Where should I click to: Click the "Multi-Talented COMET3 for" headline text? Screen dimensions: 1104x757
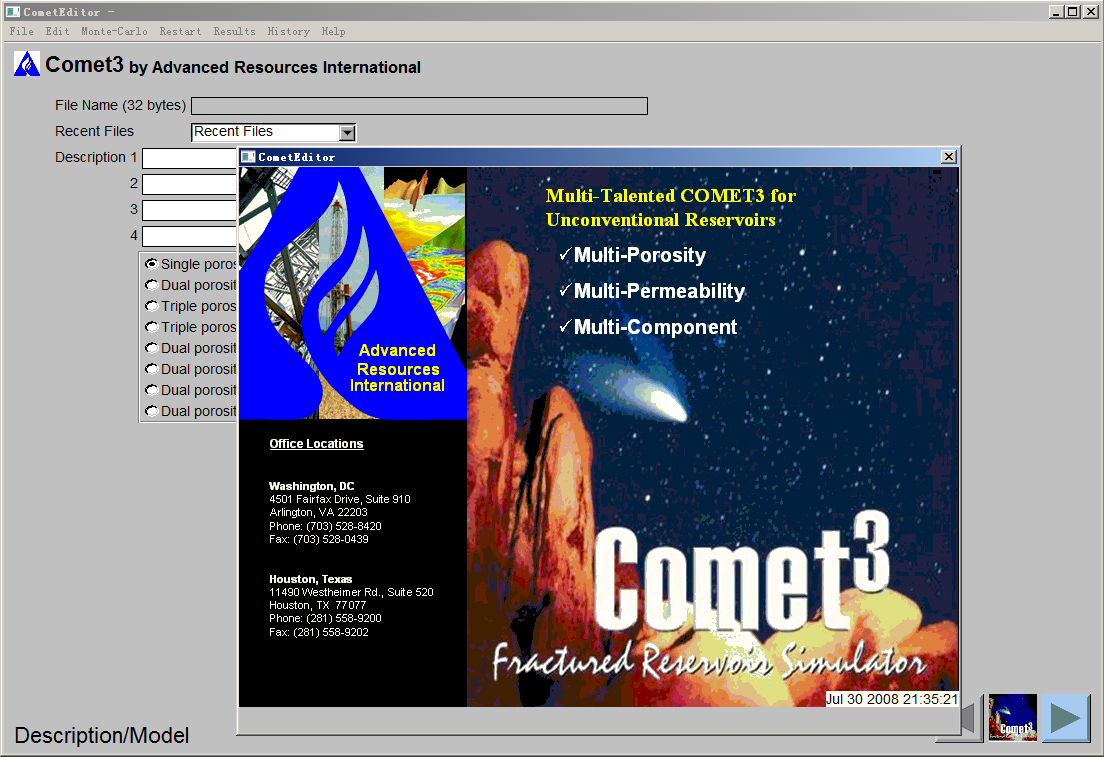671,196
